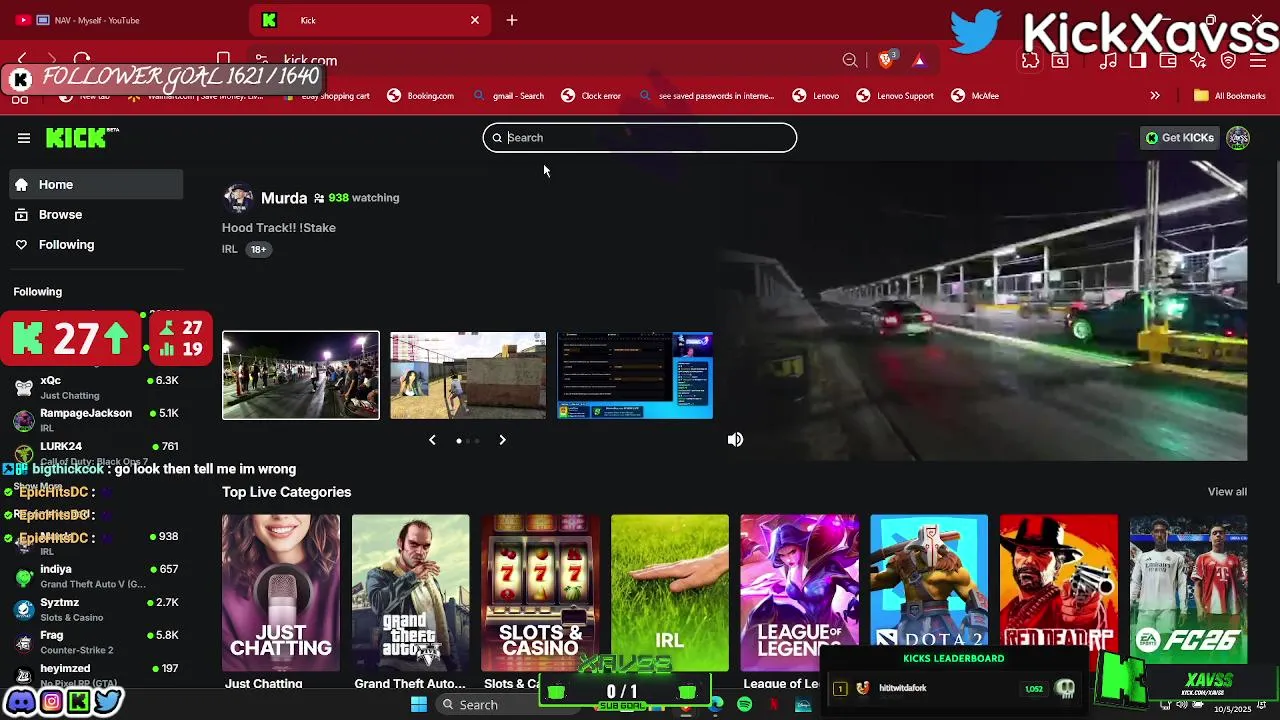Viewport: 1280px width, 720px height.
Task: Open heyimzed in the Following list
Action: pos(96,673)
